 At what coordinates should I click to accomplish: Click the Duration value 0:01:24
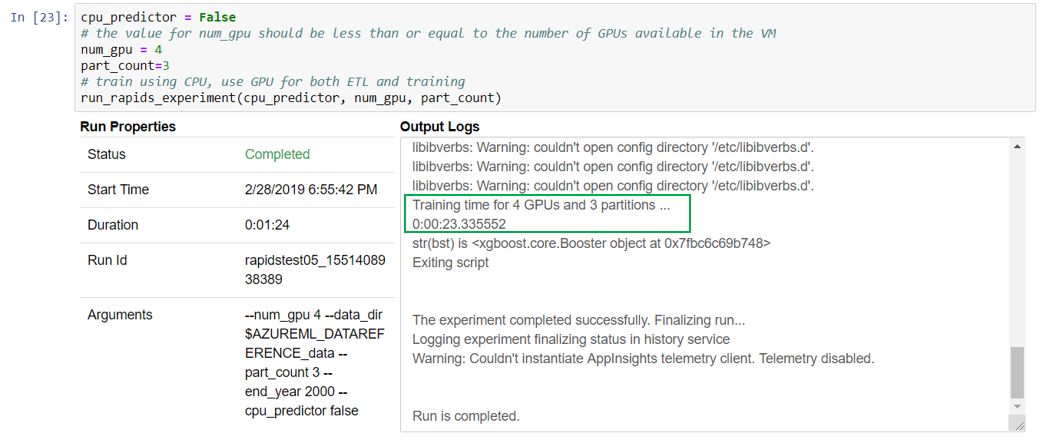tap(267, 225)
